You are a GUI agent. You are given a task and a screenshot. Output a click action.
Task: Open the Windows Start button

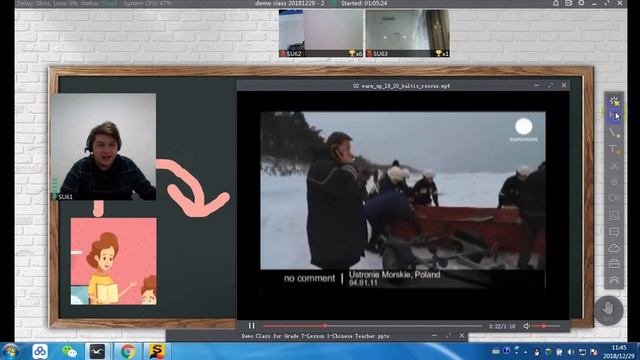(10, 351)
